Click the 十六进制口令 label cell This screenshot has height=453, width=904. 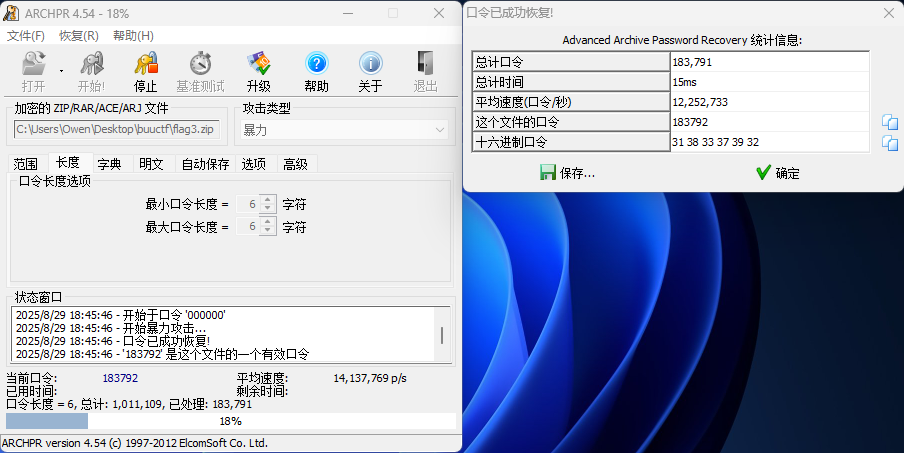click(571, 142)
